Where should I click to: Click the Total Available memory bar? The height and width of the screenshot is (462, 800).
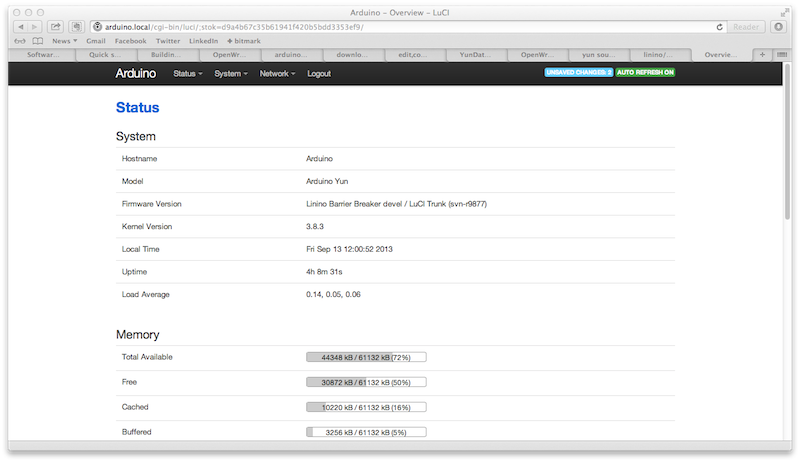click(x=366, y=357)
